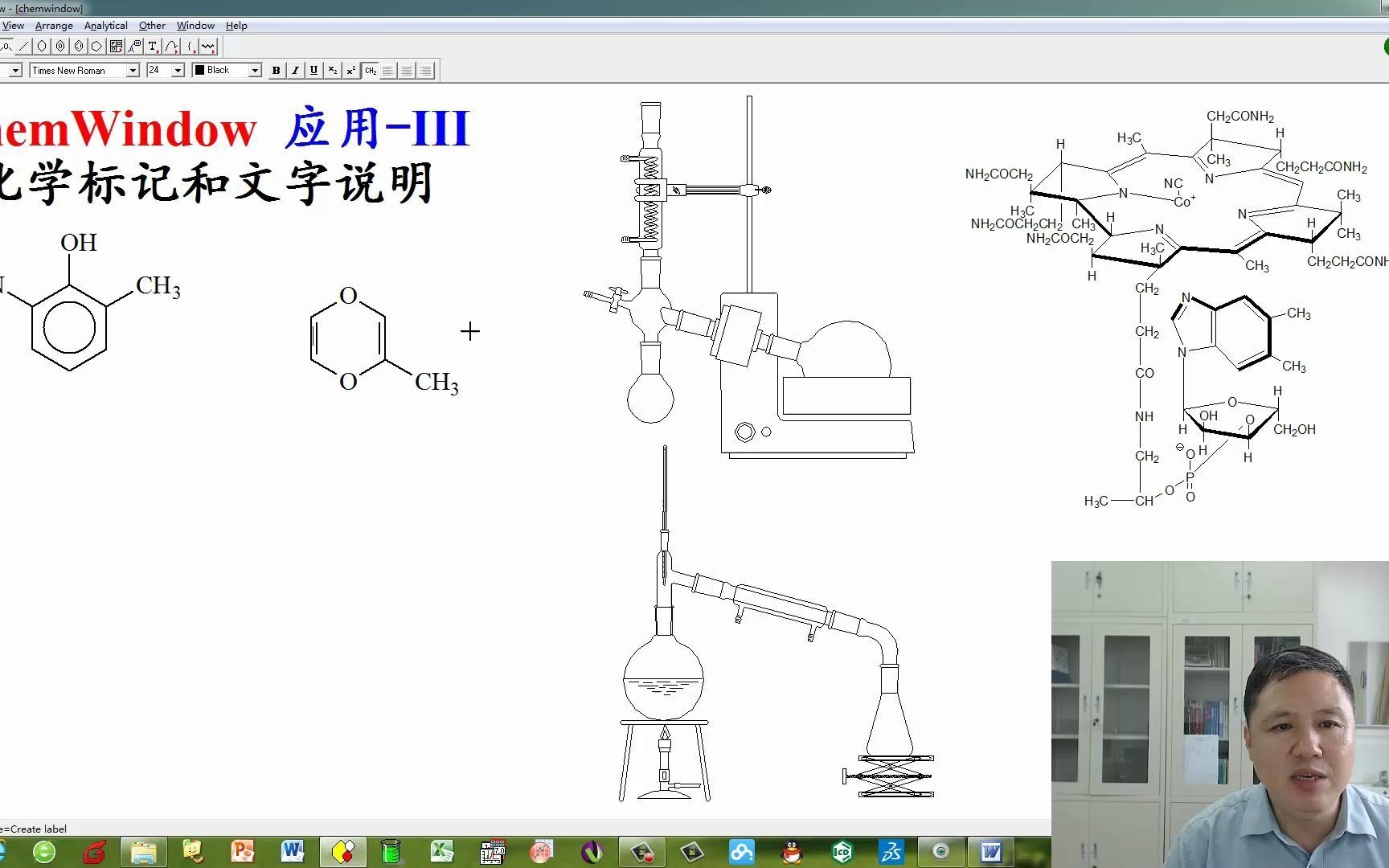Open the View menu

point(13,26)
